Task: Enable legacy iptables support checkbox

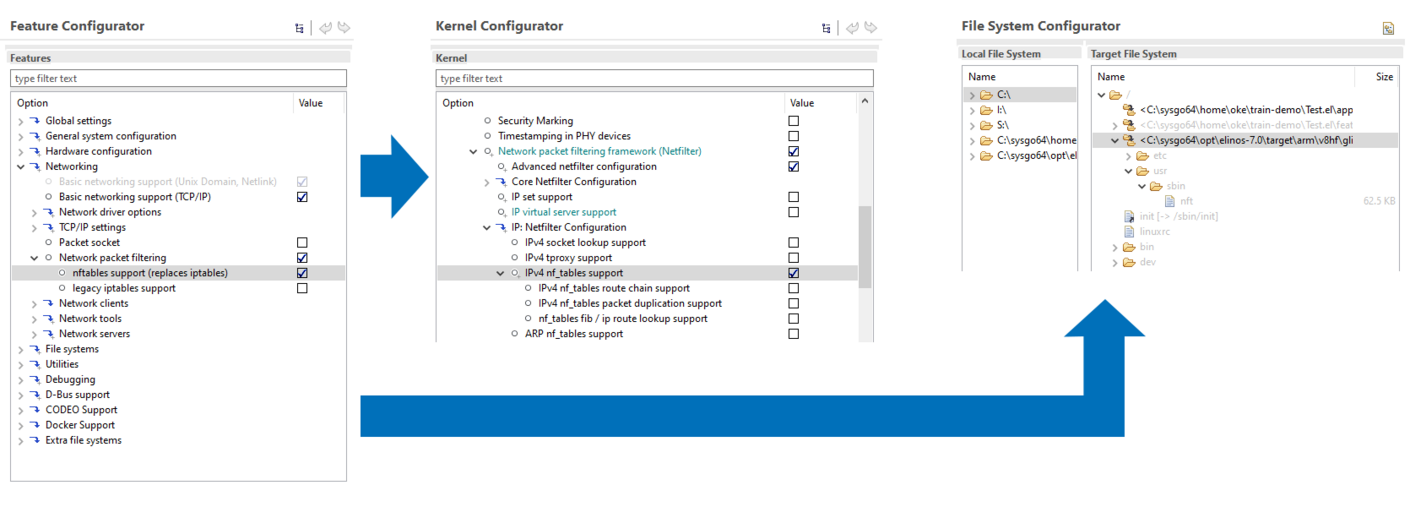Action: (302, 288)
